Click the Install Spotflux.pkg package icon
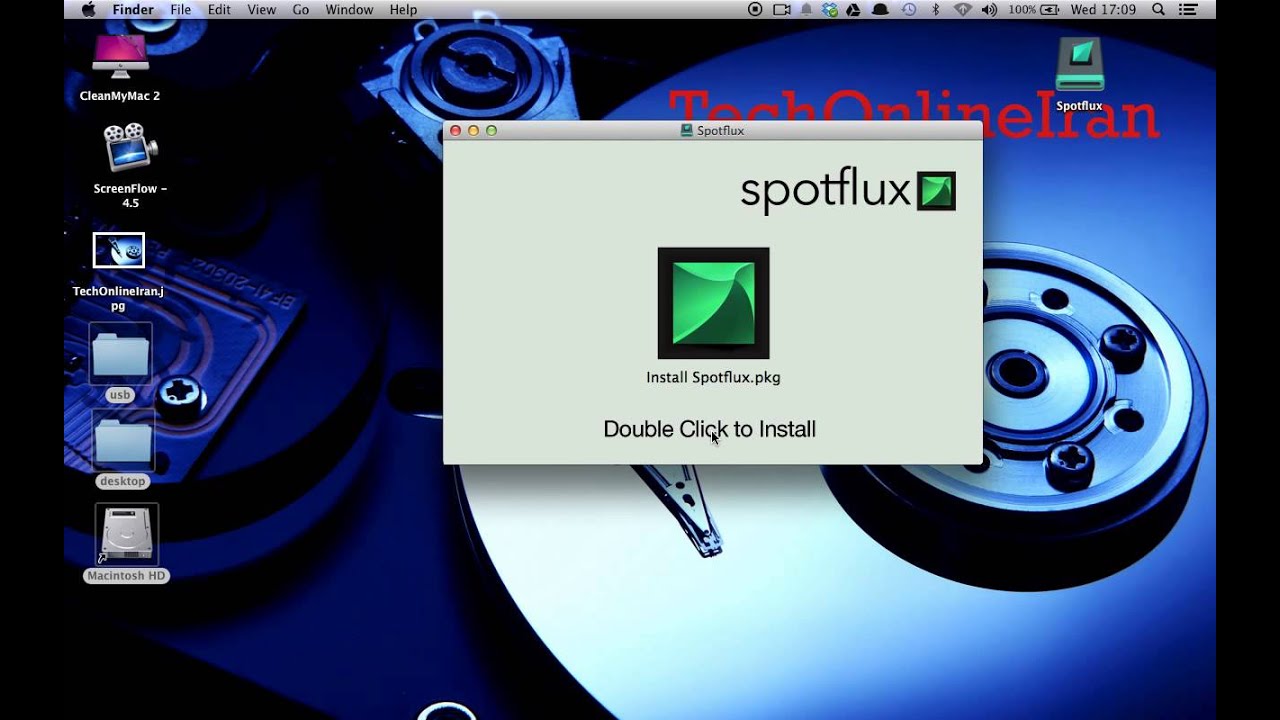The image size is (1280, 720). pos(713,303)
